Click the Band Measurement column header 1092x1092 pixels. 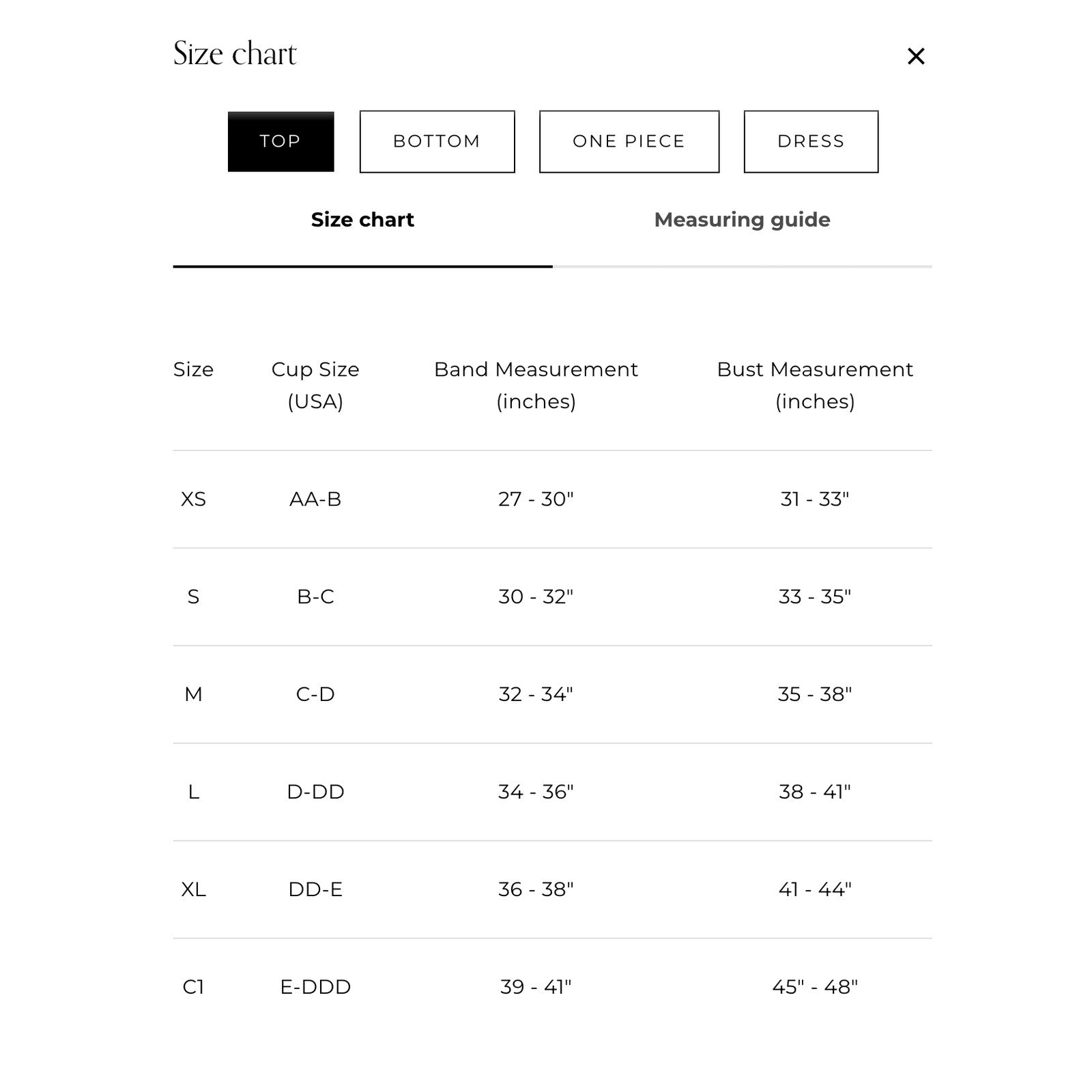pos(536,385)
